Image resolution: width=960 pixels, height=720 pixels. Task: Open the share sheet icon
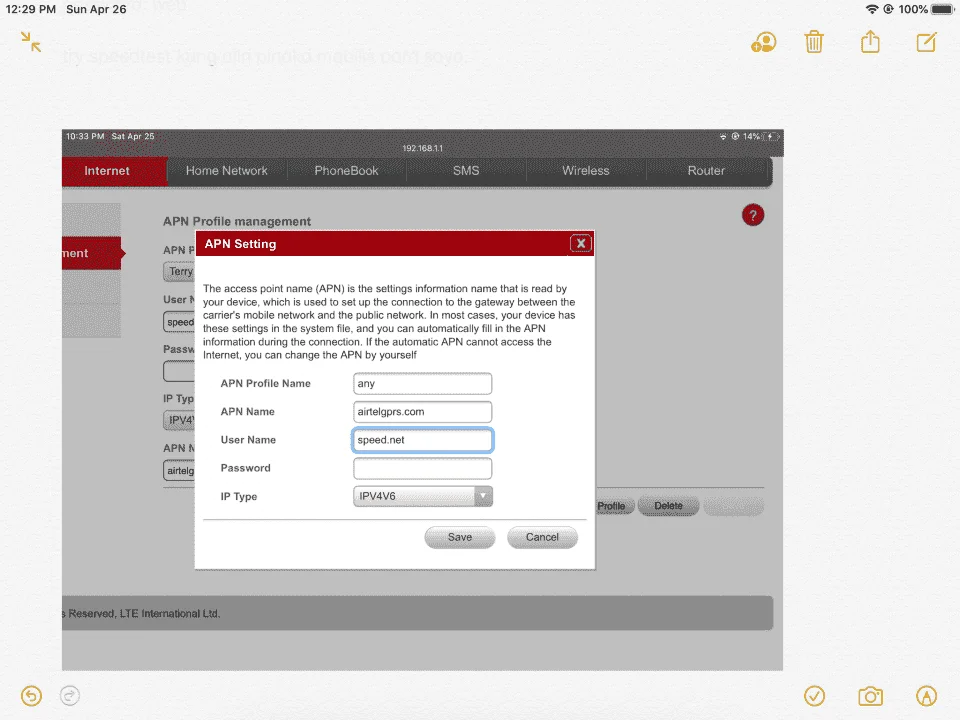click(870, 42)
